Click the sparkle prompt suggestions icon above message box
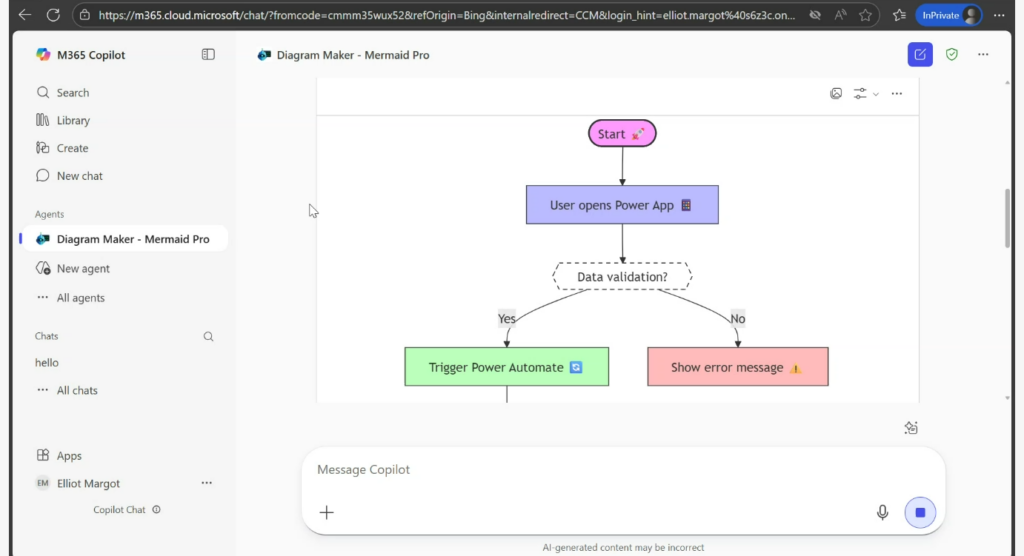 (x=911, y=428)
